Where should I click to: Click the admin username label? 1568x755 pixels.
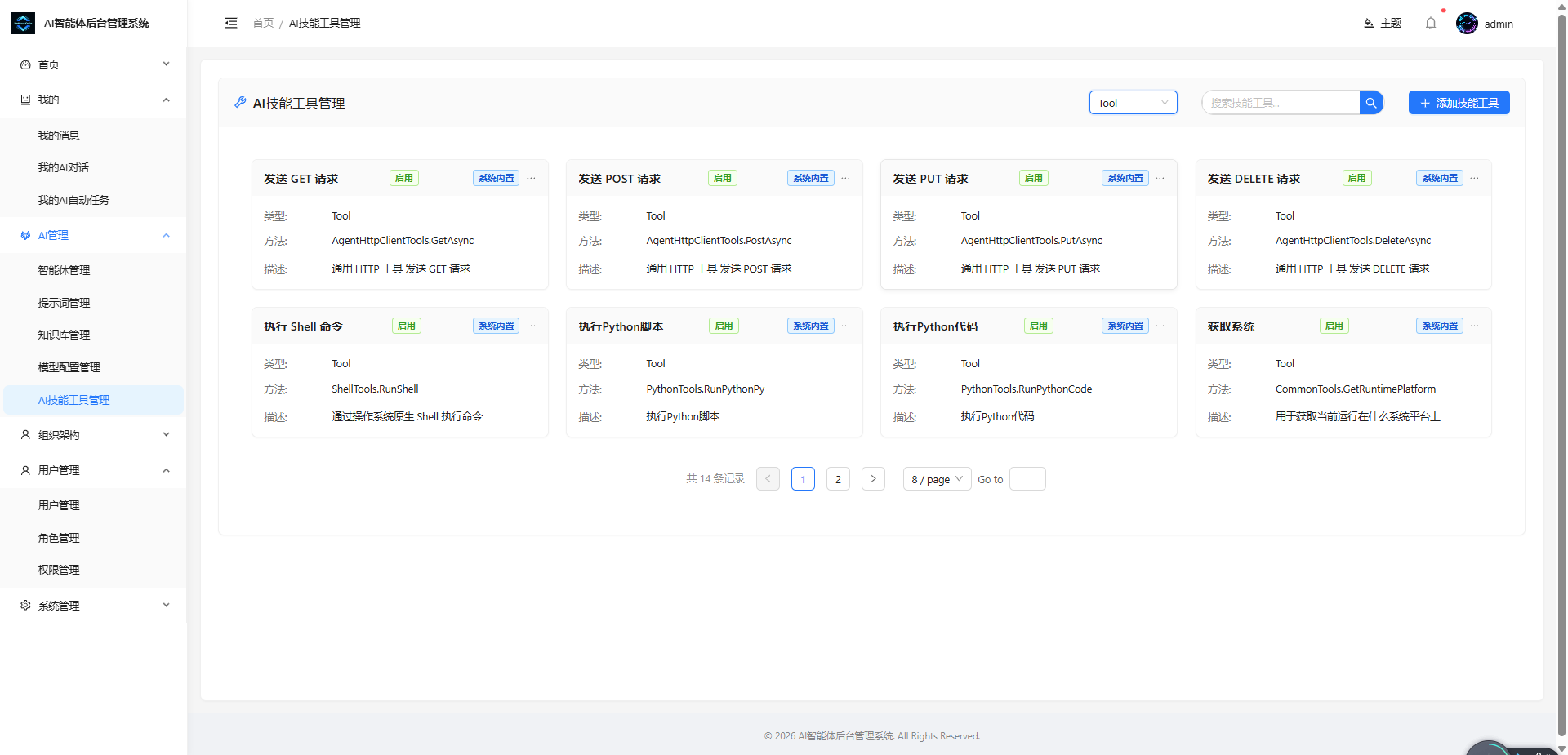(1499, 24)
